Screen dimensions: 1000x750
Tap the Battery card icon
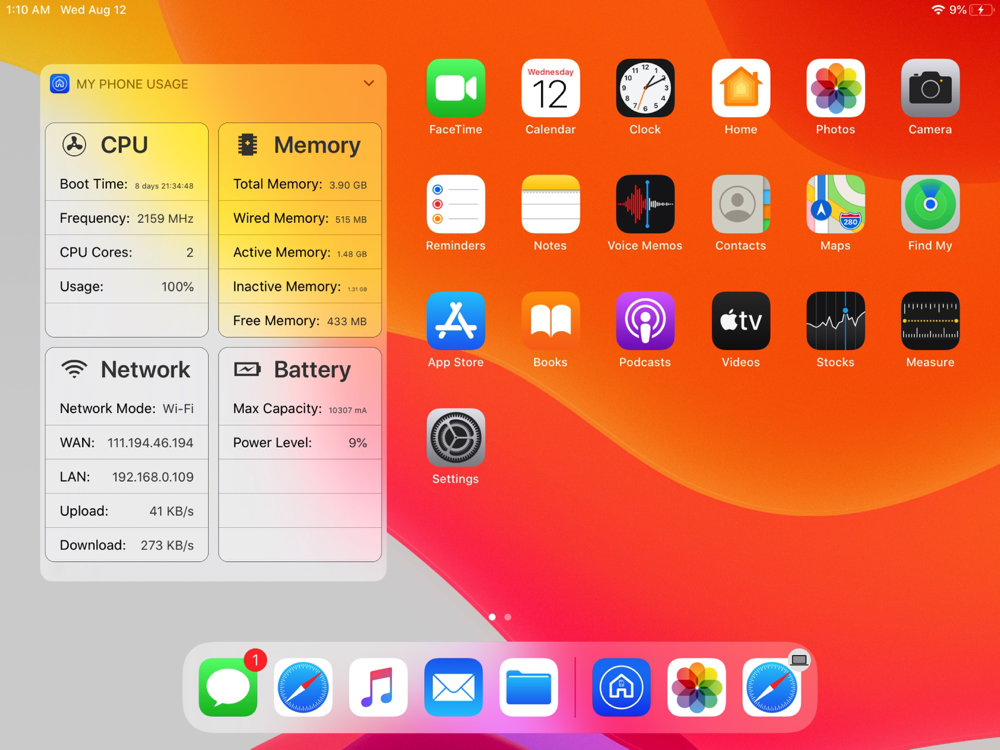[247, 369]
